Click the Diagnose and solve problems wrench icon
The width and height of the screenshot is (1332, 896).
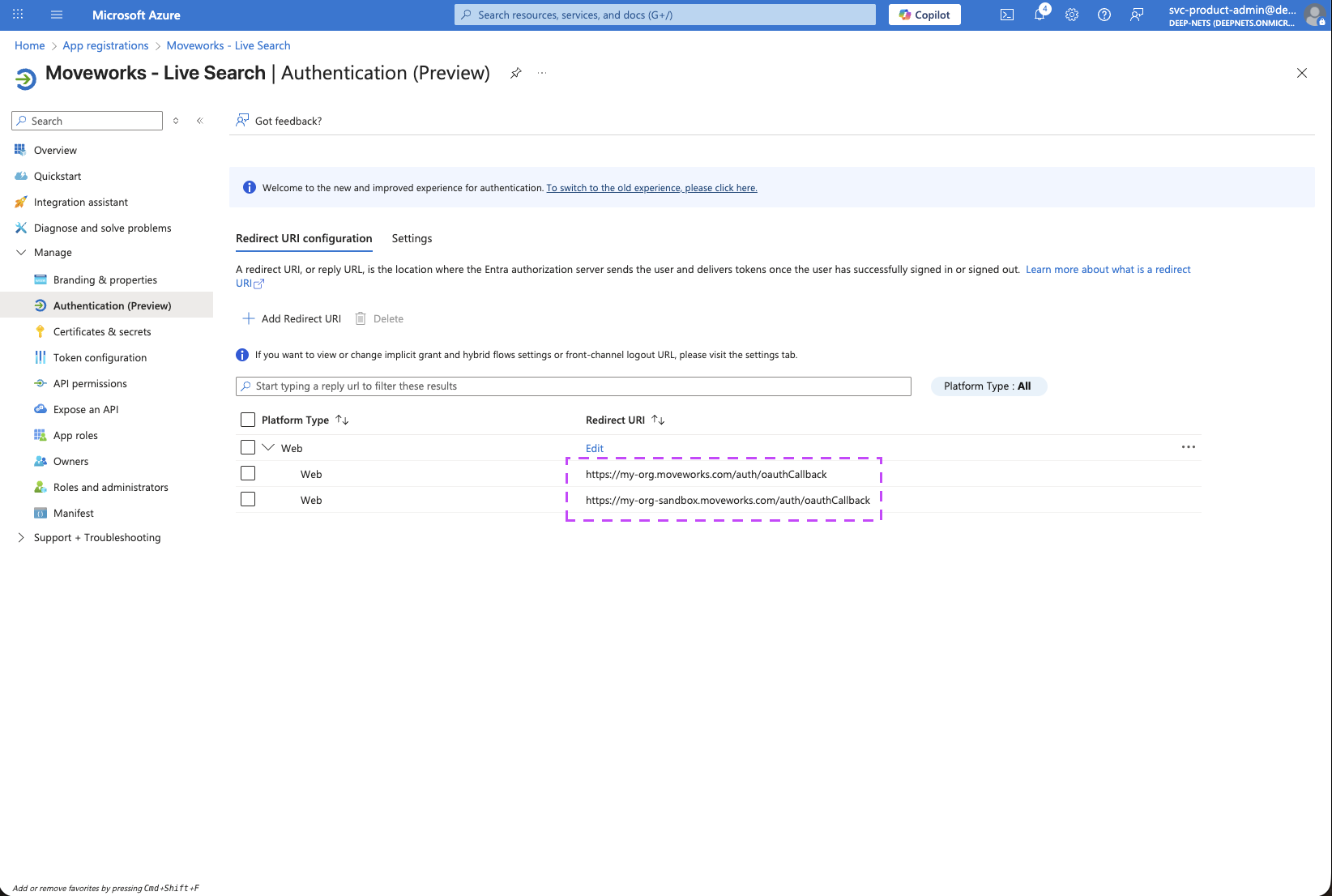coord(20,228)
